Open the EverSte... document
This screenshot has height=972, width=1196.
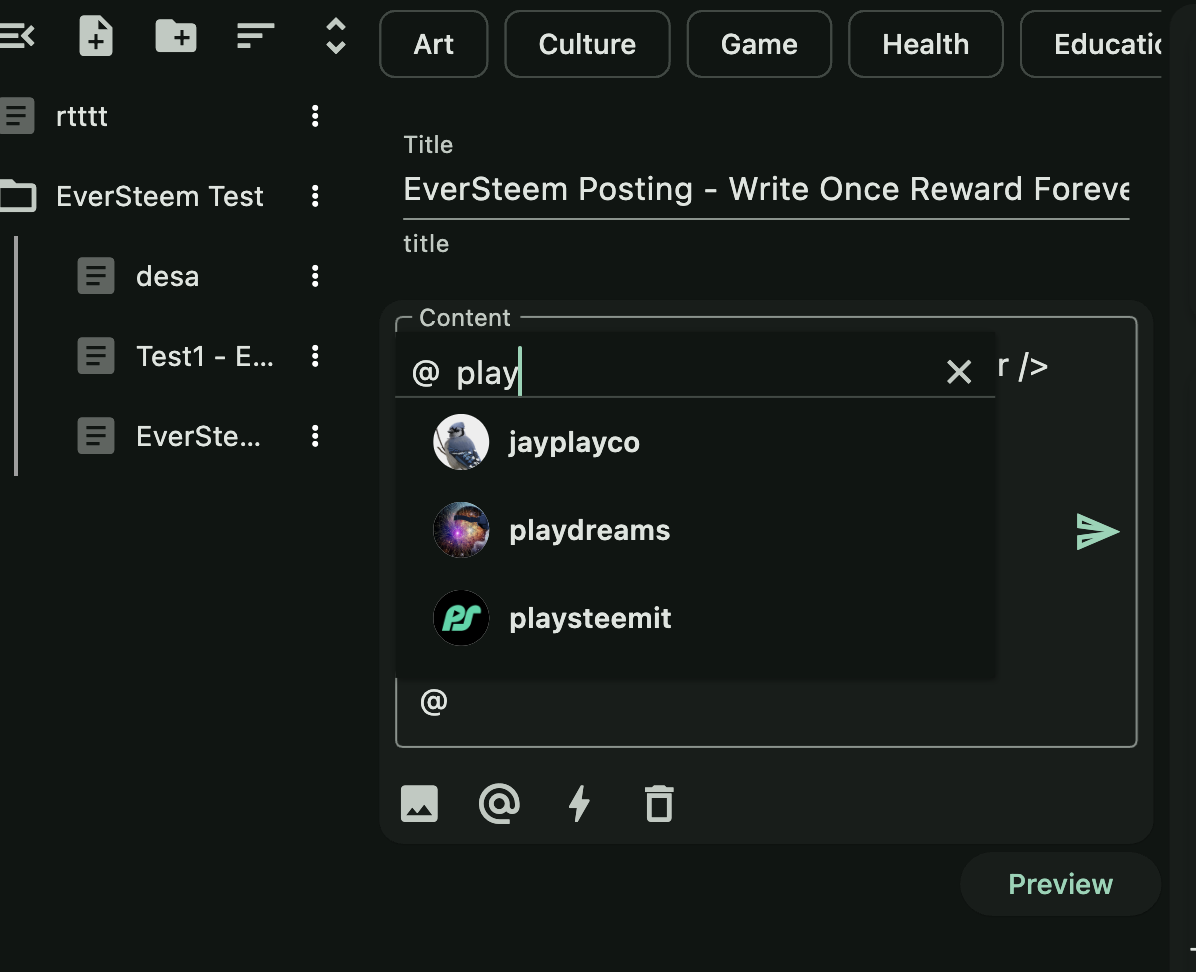198,436
